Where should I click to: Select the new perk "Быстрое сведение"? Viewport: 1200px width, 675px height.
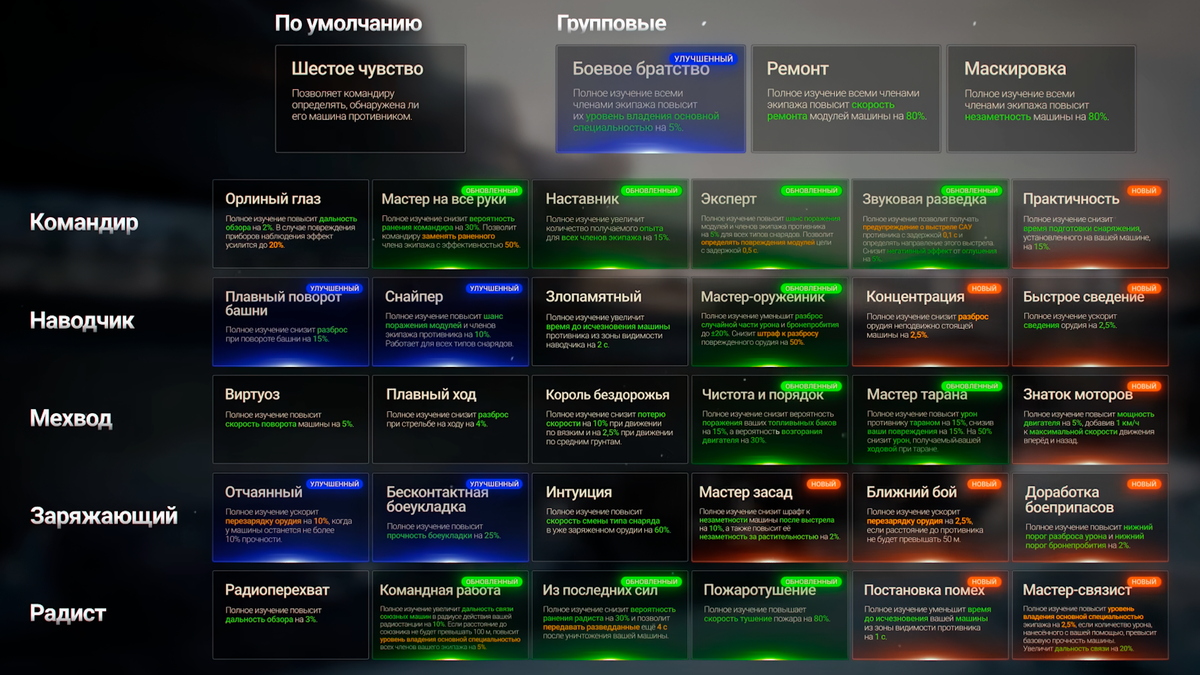1090,320
